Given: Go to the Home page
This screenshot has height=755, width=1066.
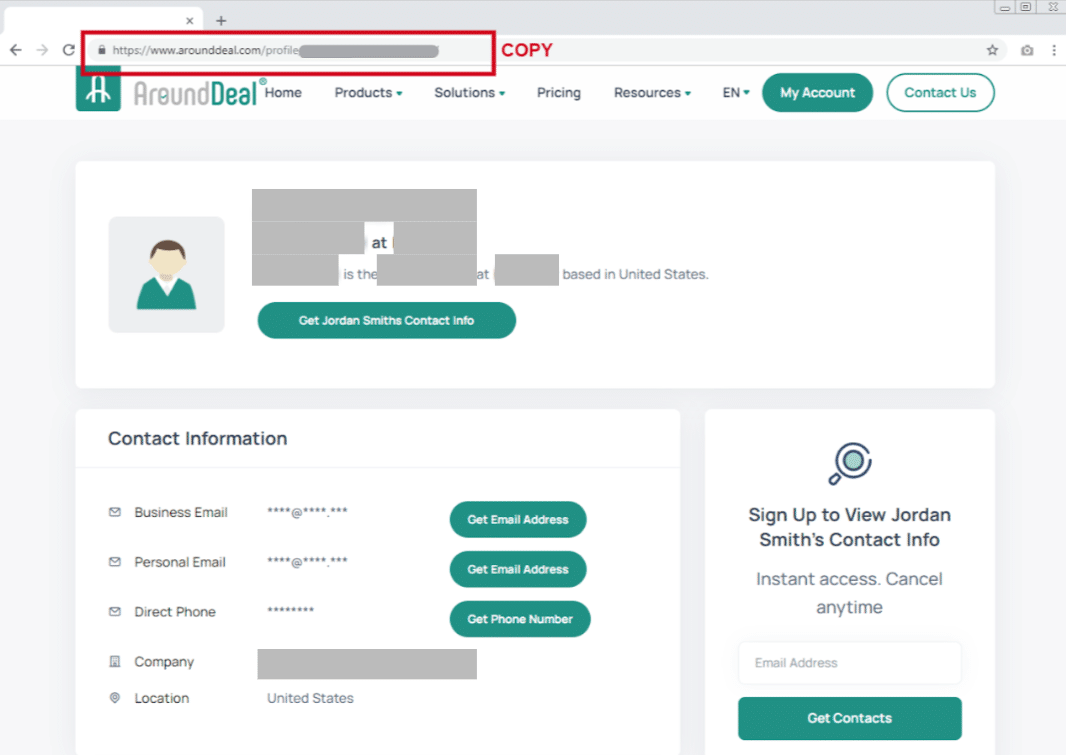Looking at the screenshot, I should click(x=283, y=92).
